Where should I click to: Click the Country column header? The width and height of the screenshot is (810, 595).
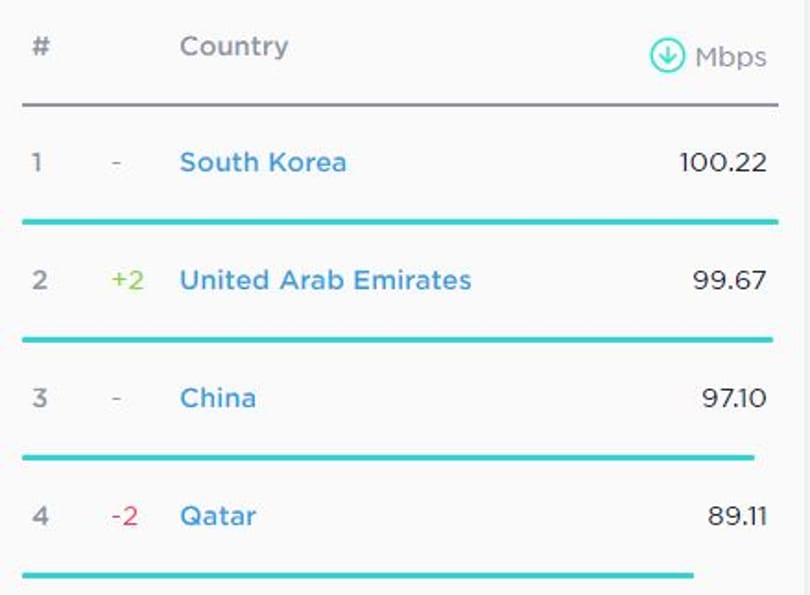click(x=234, y=48)
